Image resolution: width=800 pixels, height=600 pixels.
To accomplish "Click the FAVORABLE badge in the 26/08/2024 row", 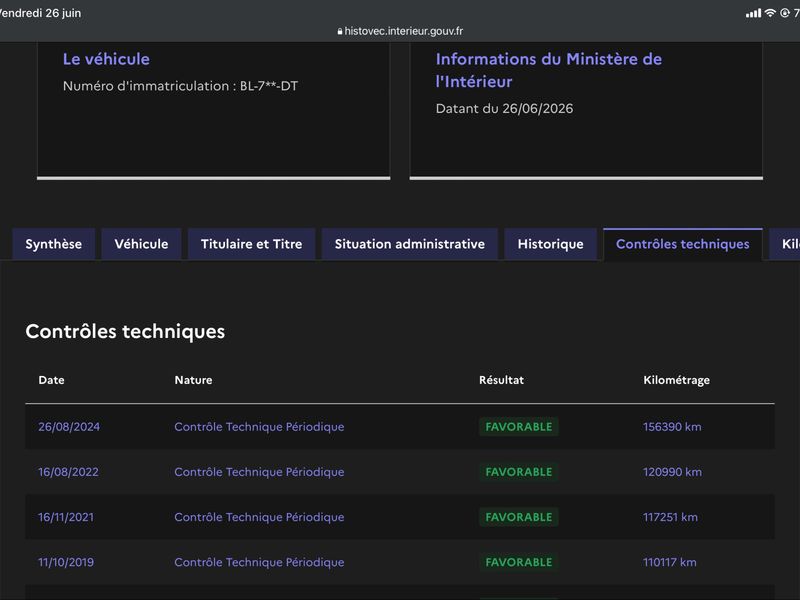I will pos(518,427).
